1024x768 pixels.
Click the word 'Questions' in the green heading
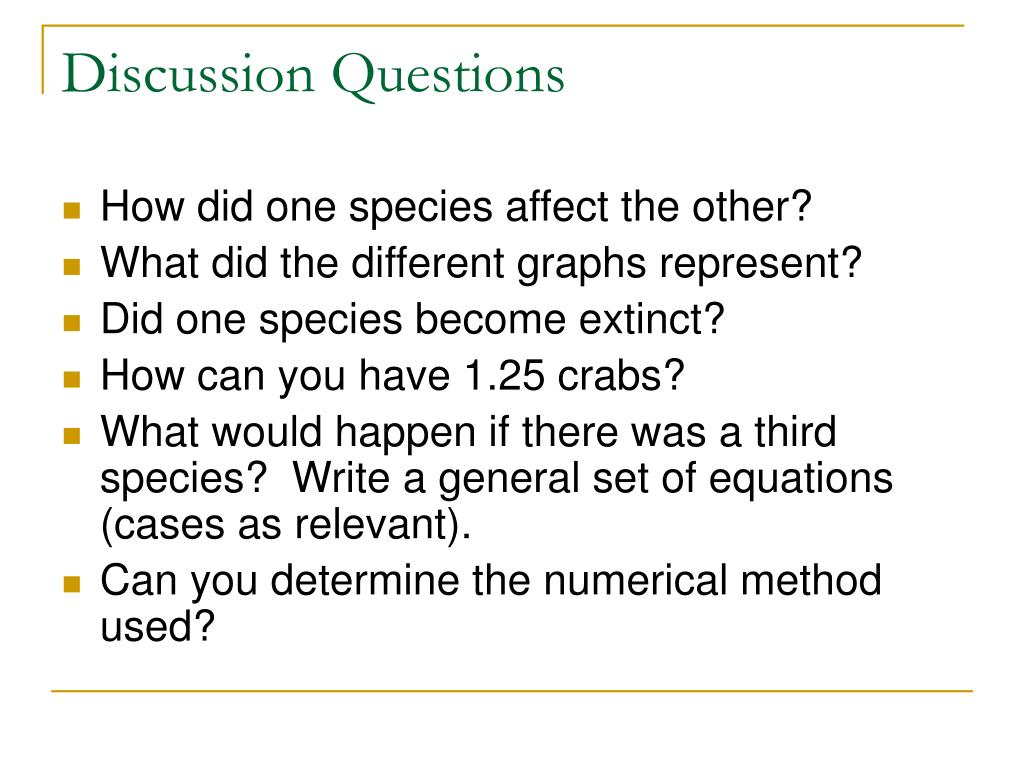449,76
